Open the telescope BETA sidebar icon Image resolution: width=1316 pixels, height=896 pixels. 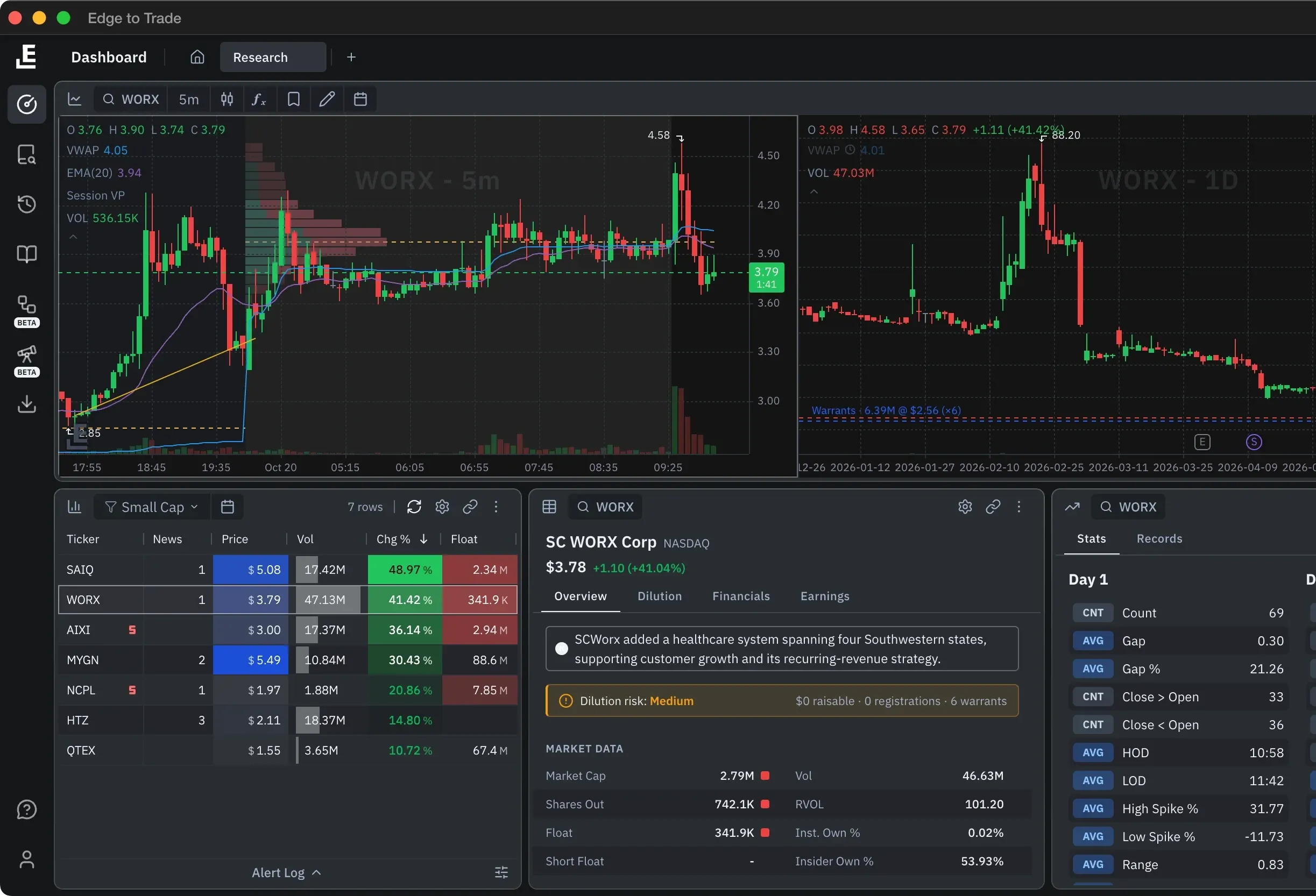(x=26, y=361)
